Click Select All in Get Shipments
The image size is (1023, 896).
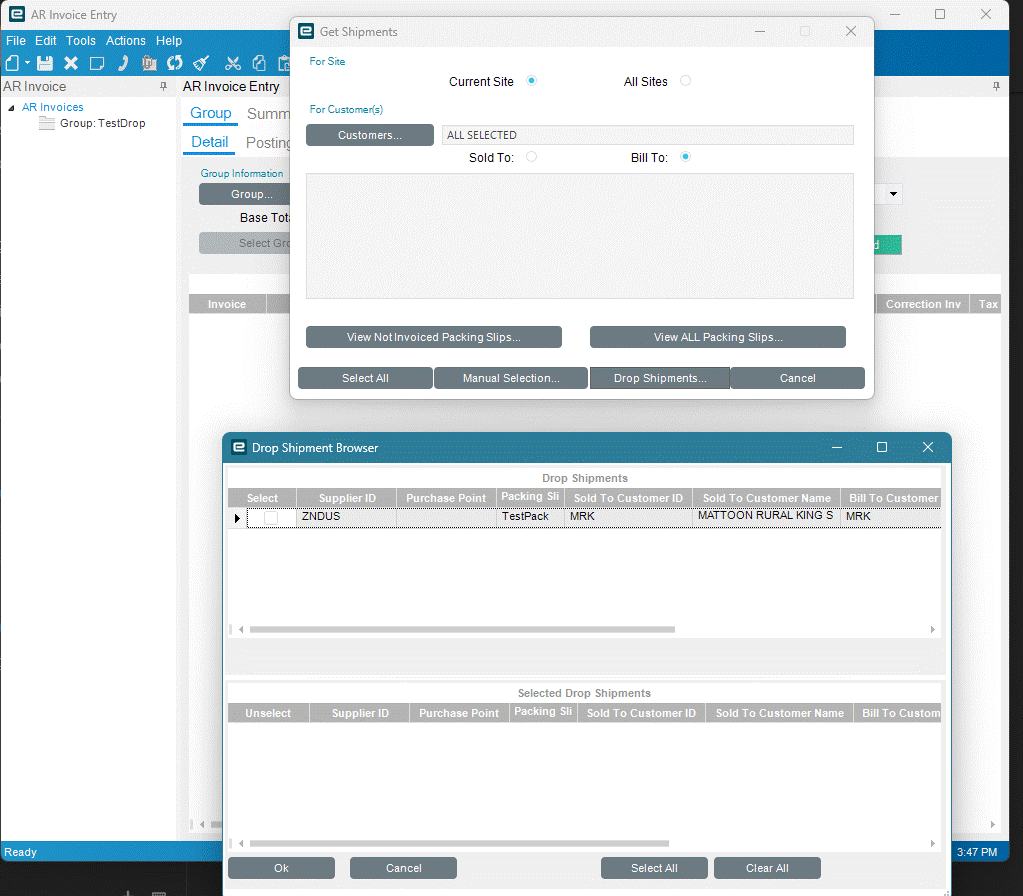click(x=365, y=378)
